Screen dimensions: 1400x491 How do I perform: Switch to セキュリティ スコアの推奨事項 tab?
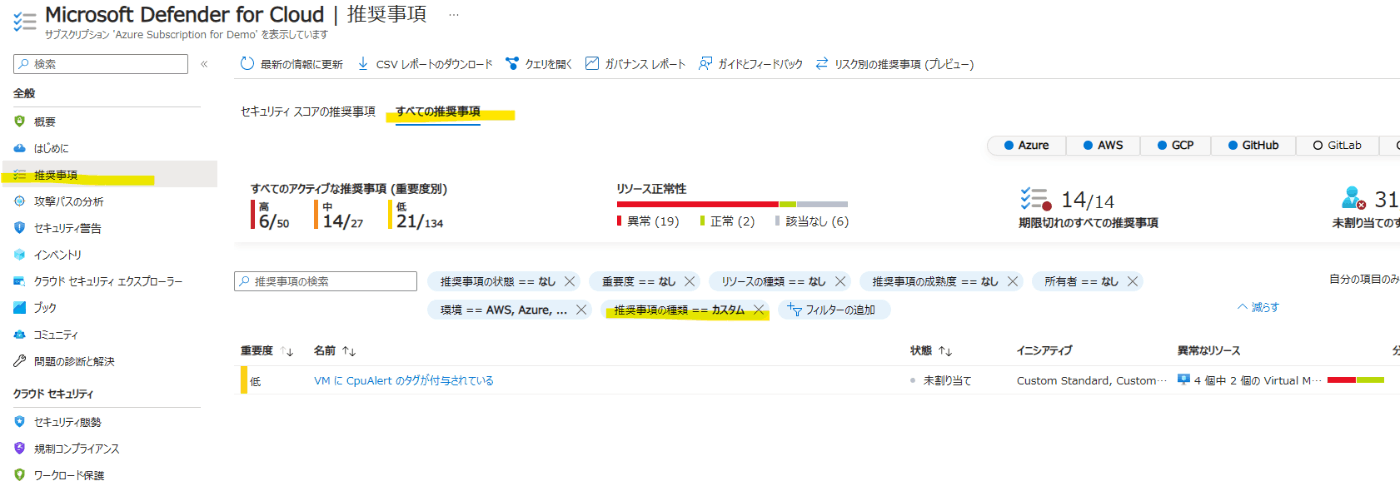pos(308,111)
